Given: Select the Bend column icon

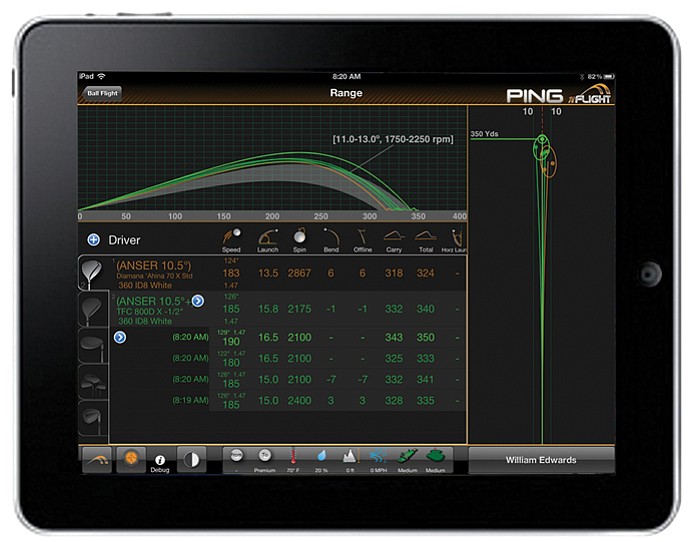Looking at the screenshot, I should tap(331, 240).
